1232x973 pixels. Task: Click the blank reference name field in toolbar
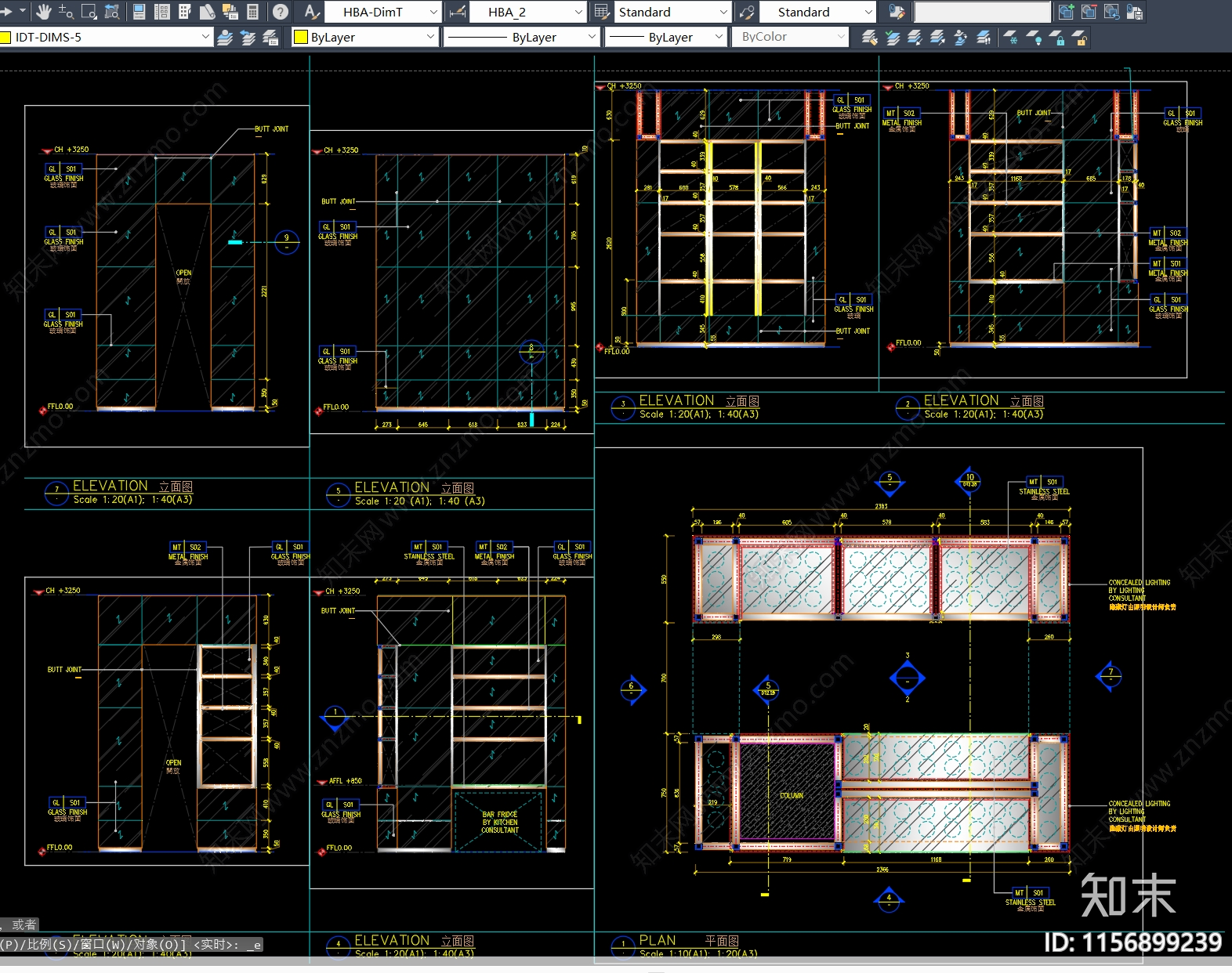point(982,12)
